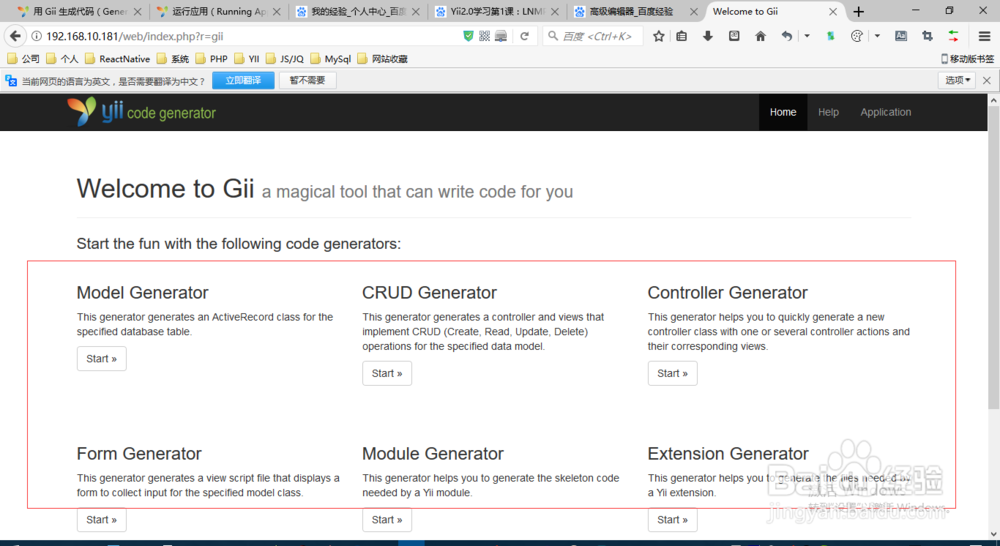Click the 'CRUD Generator' heading
This screenshot has width=1000, height=546.
coord(429,293)
